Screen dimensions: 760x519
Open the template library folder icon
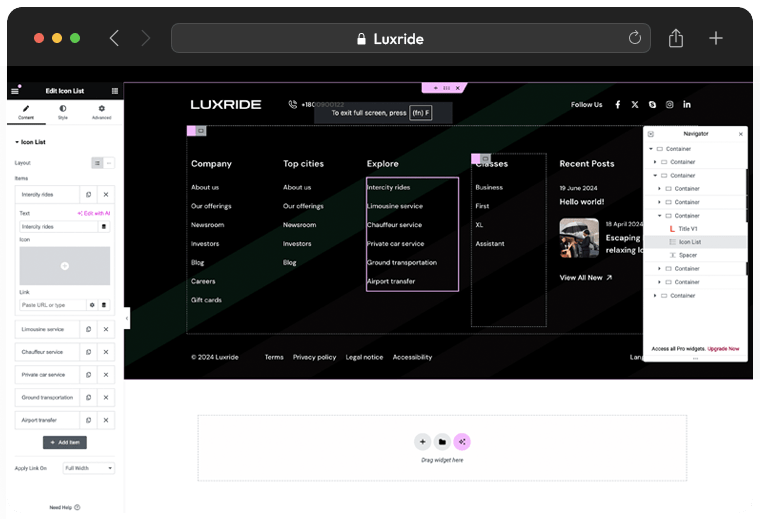click(x=442, y=441)
